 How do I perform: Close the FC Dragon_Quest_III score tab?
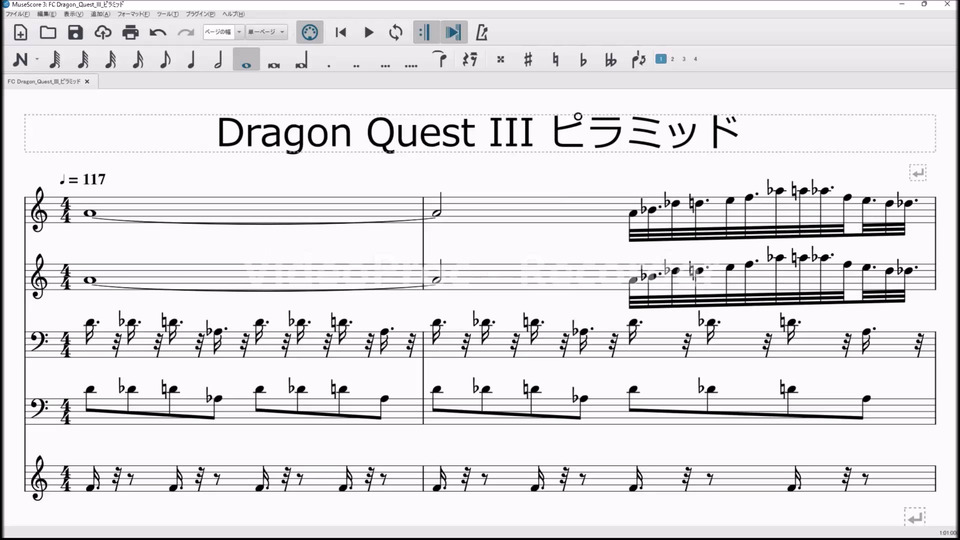(x=87, y=81)
